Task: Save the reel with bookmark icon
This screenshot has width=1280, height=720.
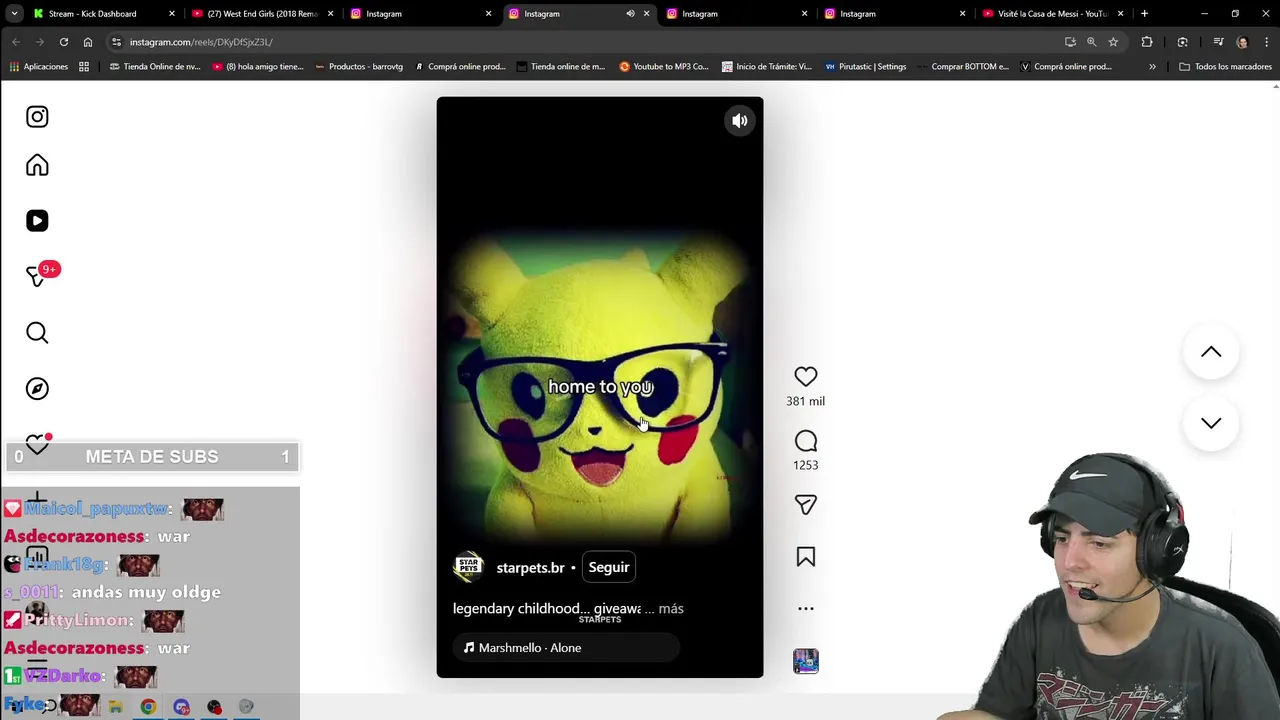Action: (x=806, y=557)
